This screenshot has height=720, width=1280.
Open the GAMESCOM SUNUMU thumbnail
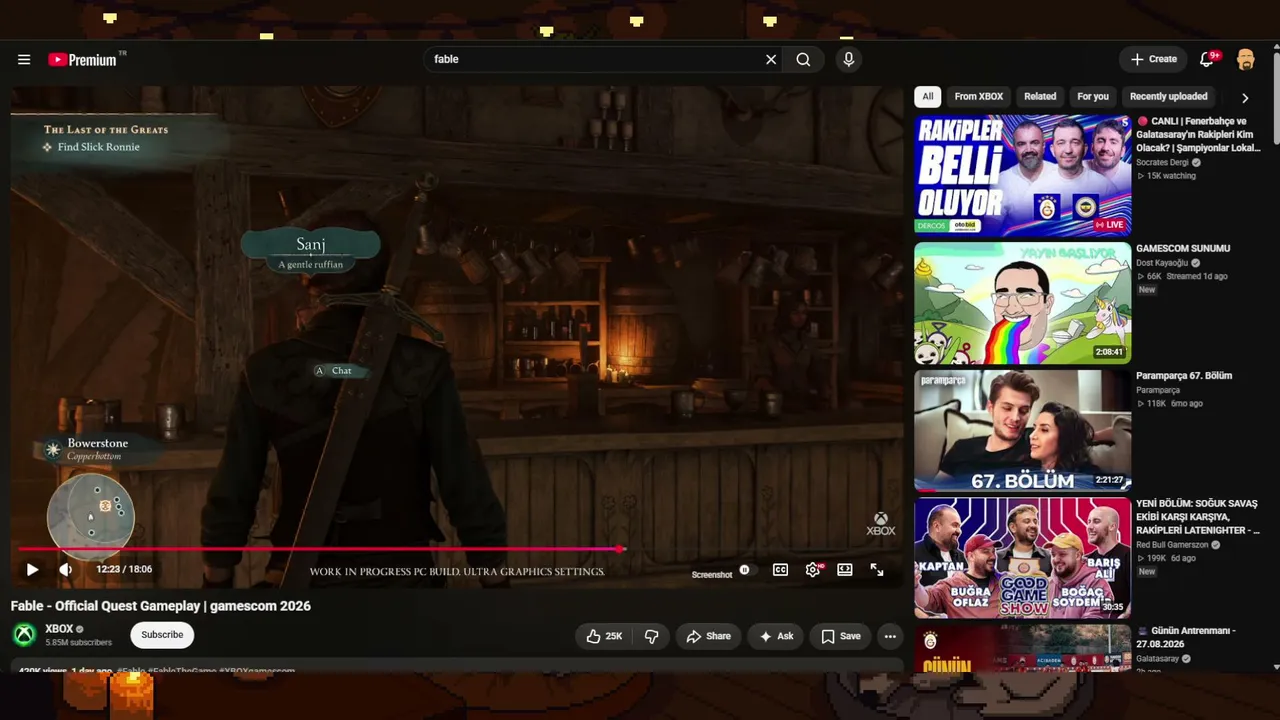tap(1023, 303)
